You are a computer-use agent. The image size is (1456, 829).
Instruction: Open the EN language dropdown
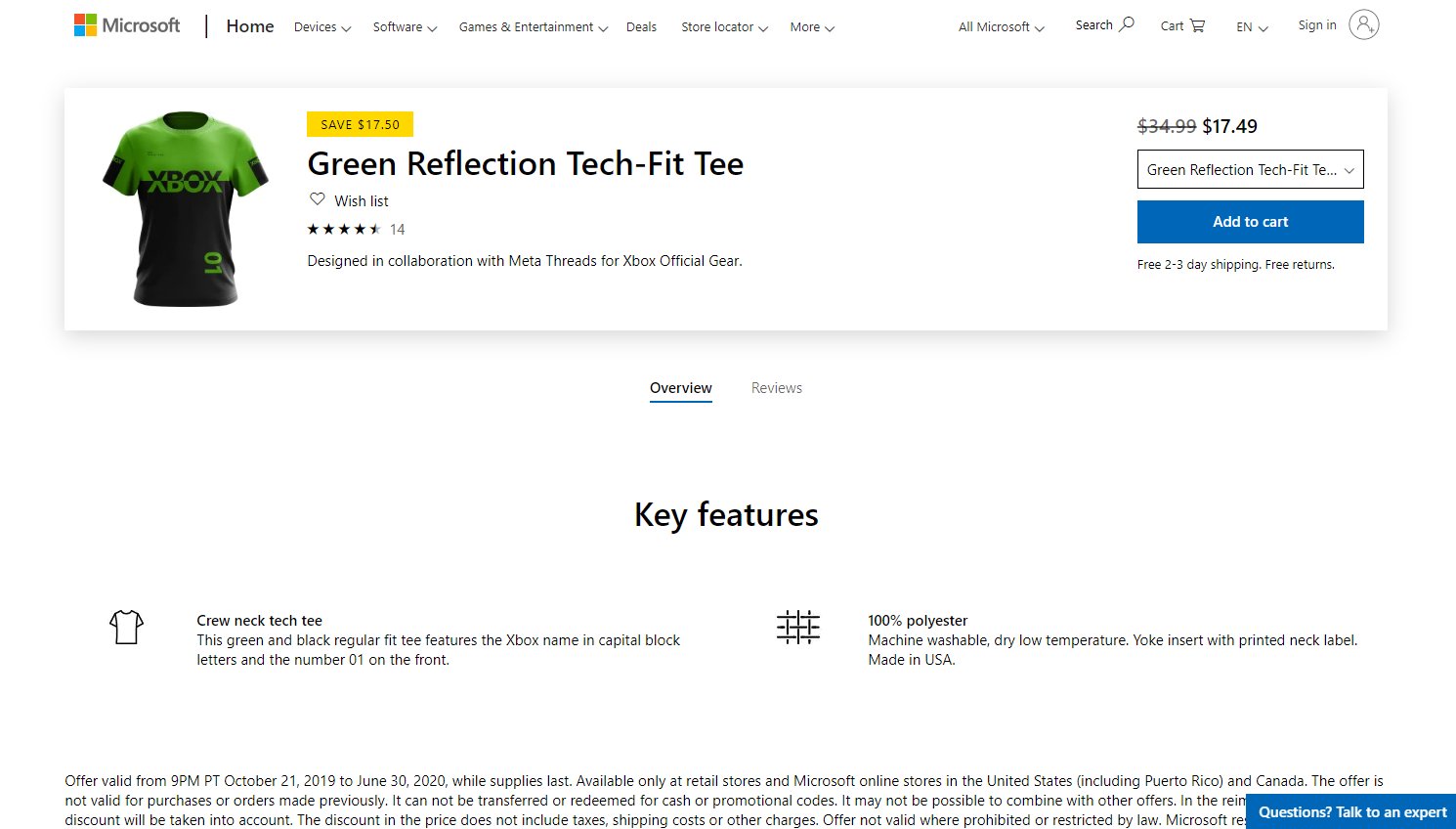pyautogui.click(x=1252, y=27)
